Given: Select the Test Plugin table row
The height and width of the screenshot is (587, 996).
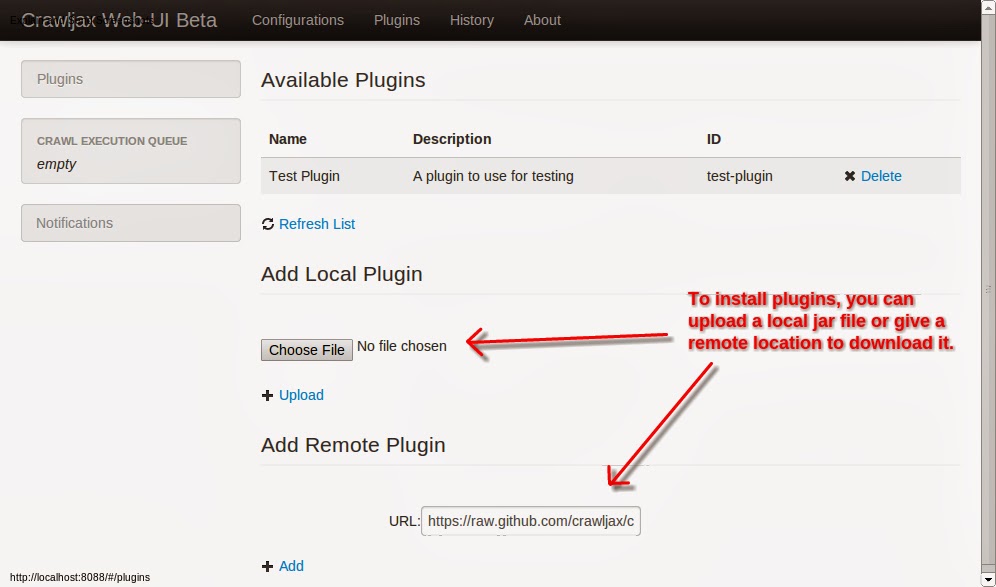Looking at the screenshot, I should coord(610,176).
